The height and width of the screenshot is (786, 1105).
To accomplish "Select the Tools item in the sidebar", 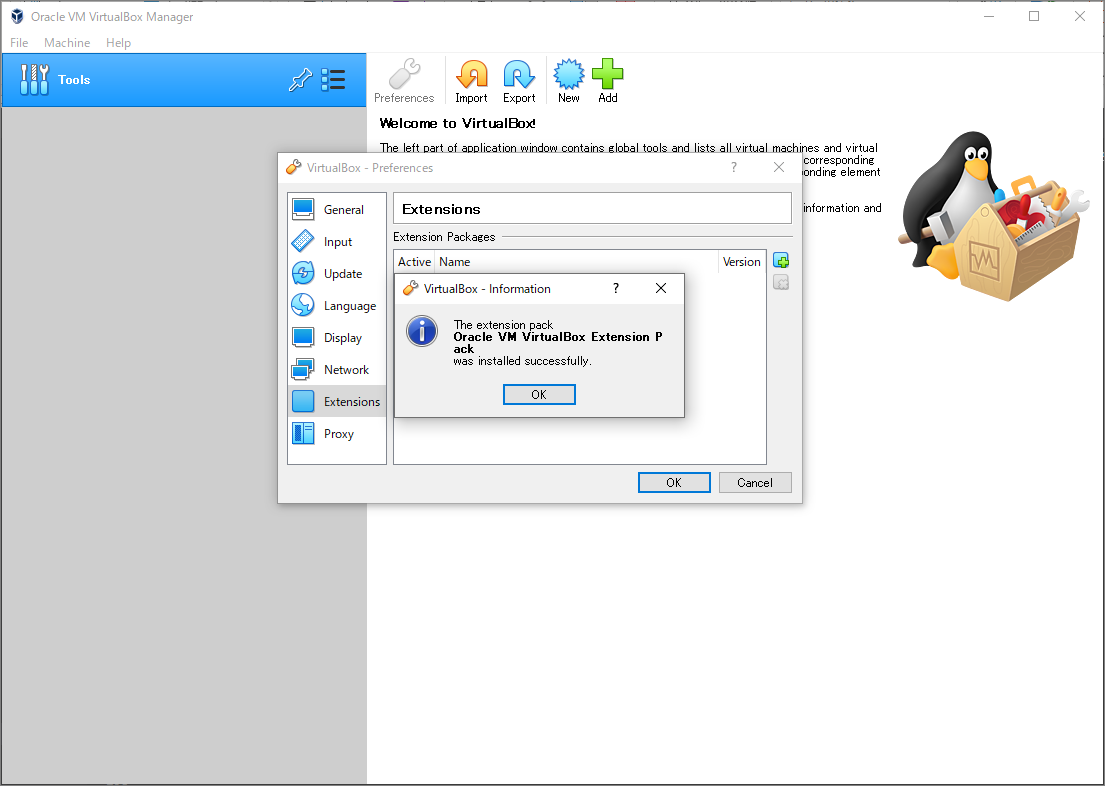I will coord(184,80).
